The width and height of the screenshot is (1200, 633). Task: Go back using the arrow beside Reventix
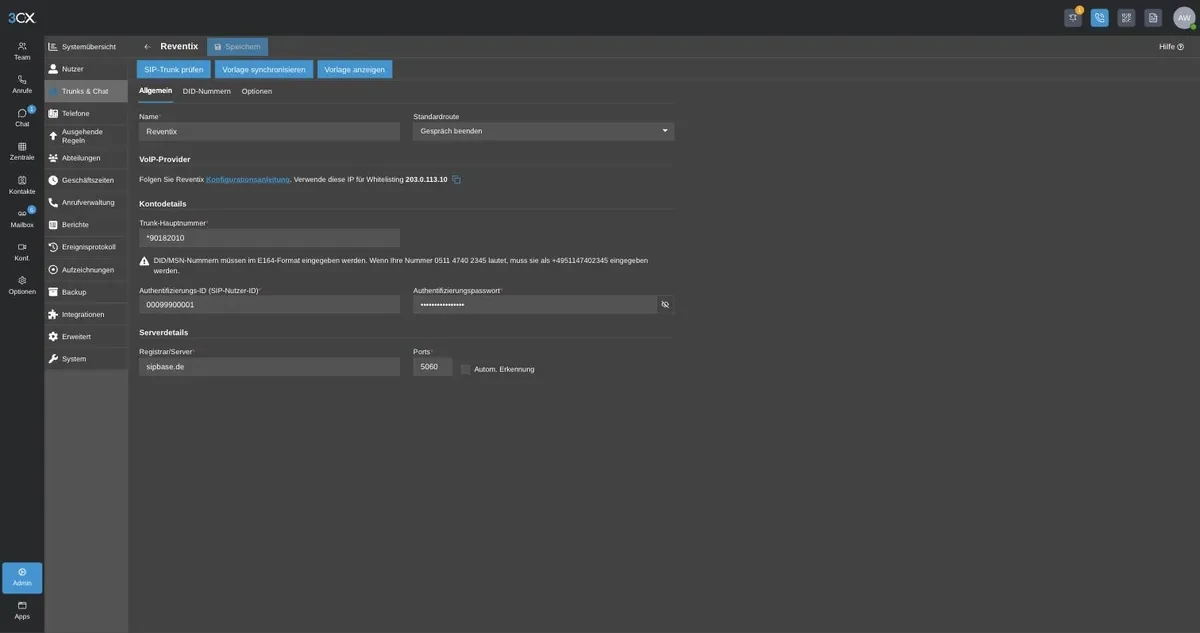(148, 47)
